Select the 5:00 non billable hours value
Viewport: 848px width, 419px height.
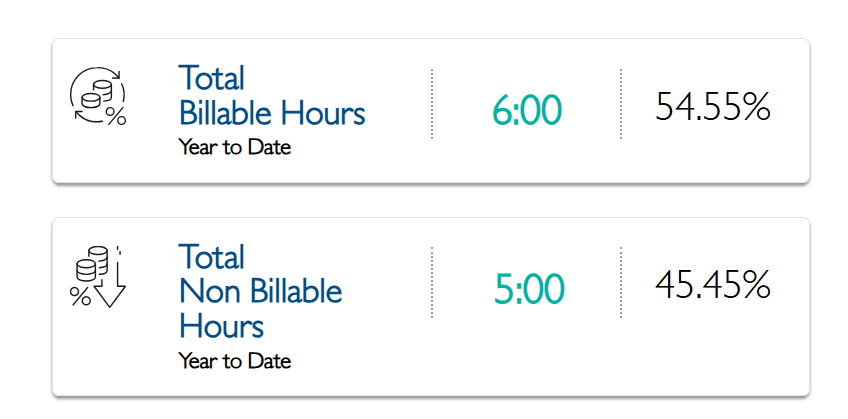coord(529,289)
